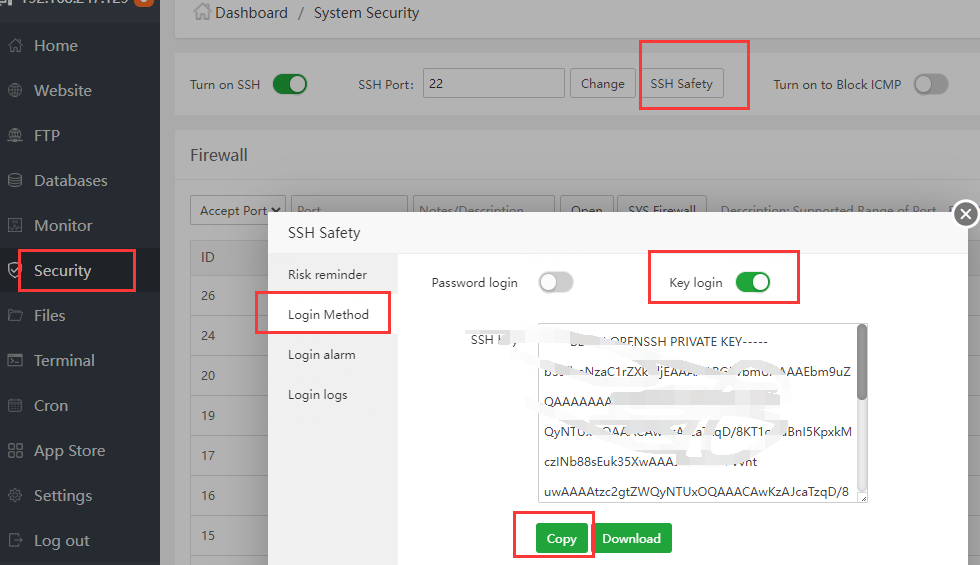Click the Terminal icon in sidebar
Image resolution: width=980 pixels, height=565 pixels.
(x=15, y=361)
